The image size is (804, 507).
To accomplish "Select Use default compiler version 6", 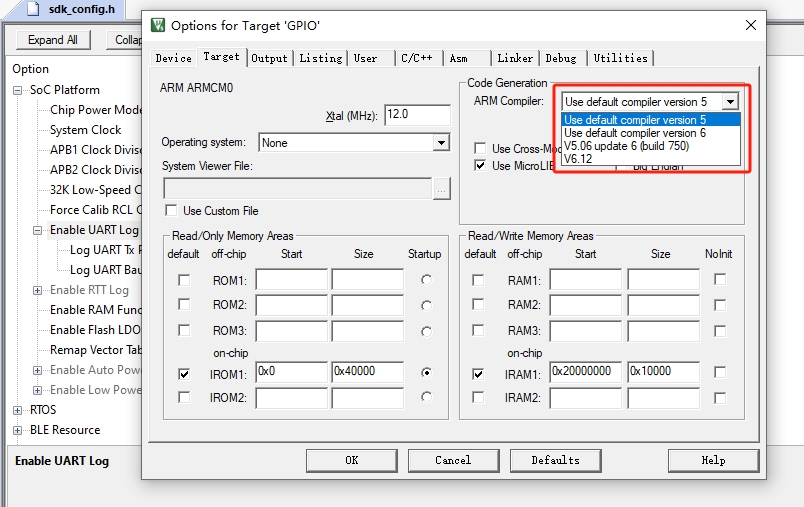I will 634,133.
